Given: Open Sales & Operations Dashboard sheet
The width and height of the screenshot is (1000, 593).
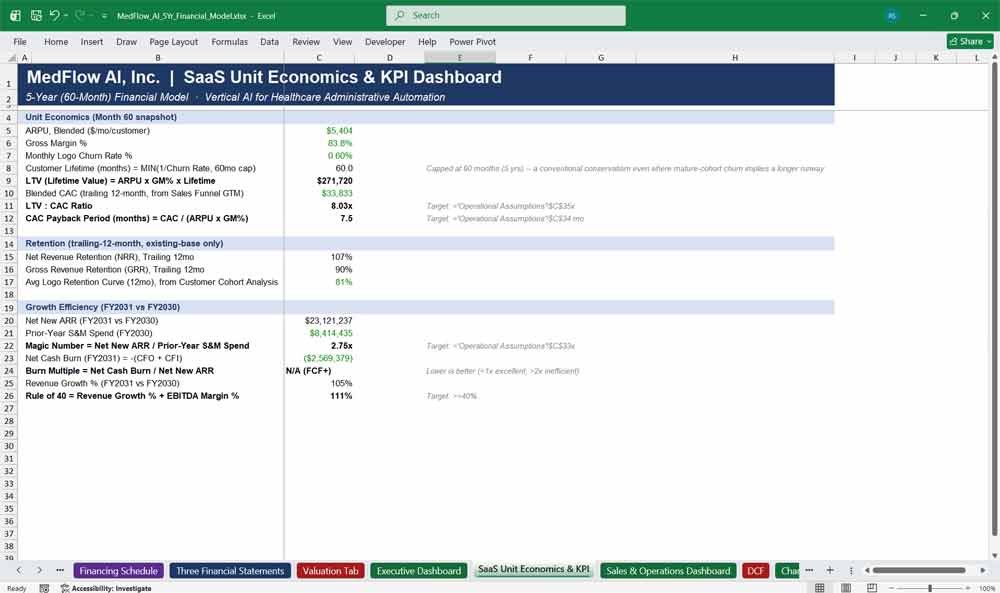Looking at the screenshot, I should click(x=668, y=571).
